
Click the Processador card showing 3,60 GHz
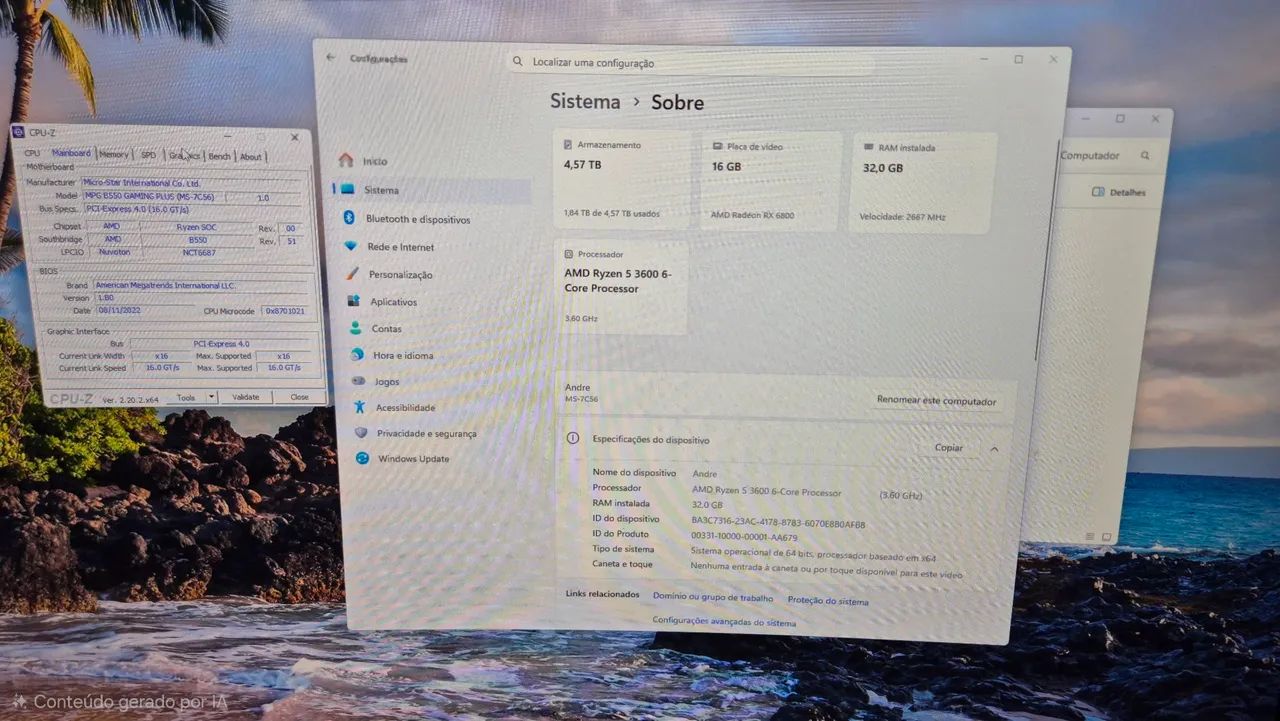pyautogui.click(x=621, y=287)
